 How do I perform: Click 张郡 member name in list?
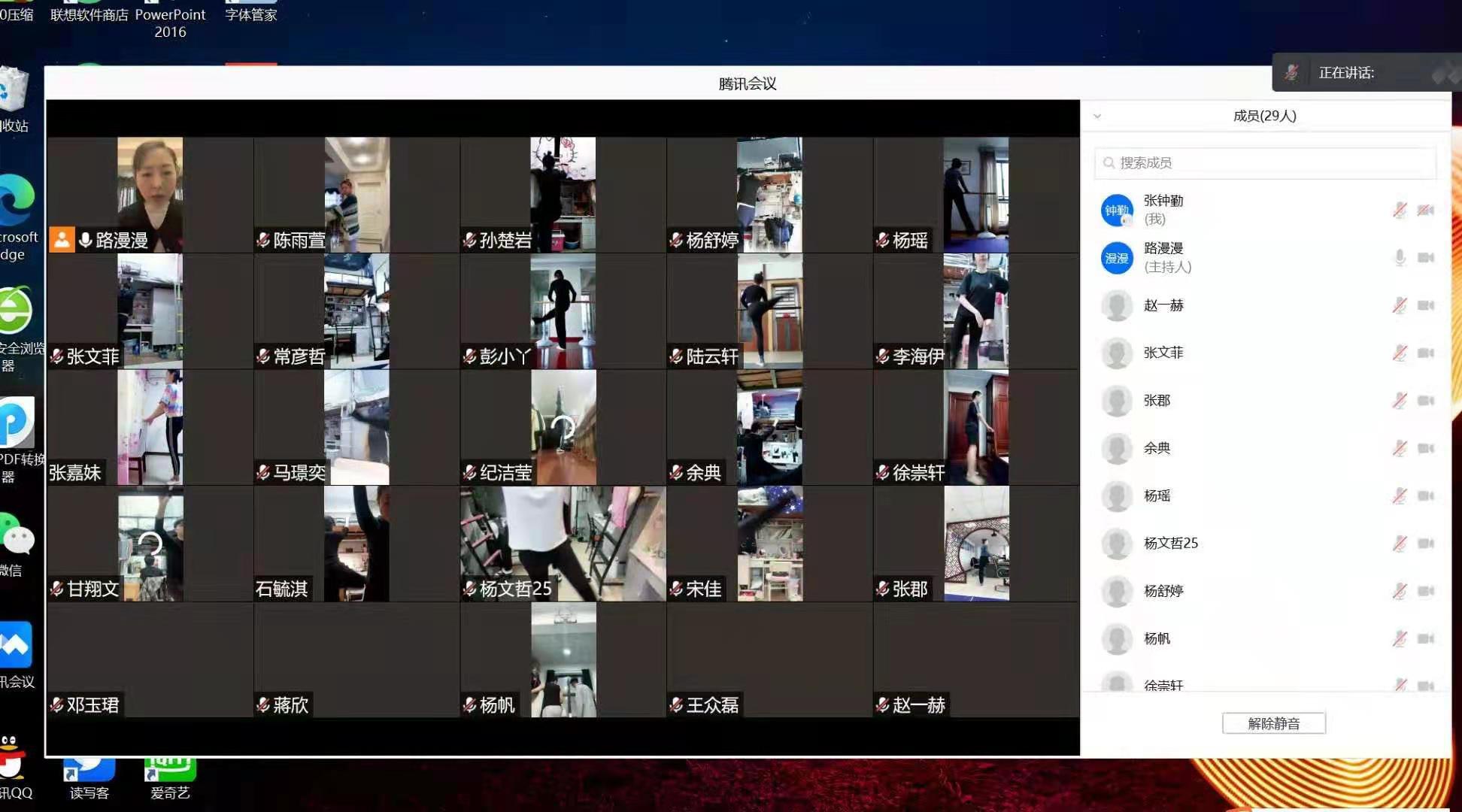click(x=1157, y=401)
